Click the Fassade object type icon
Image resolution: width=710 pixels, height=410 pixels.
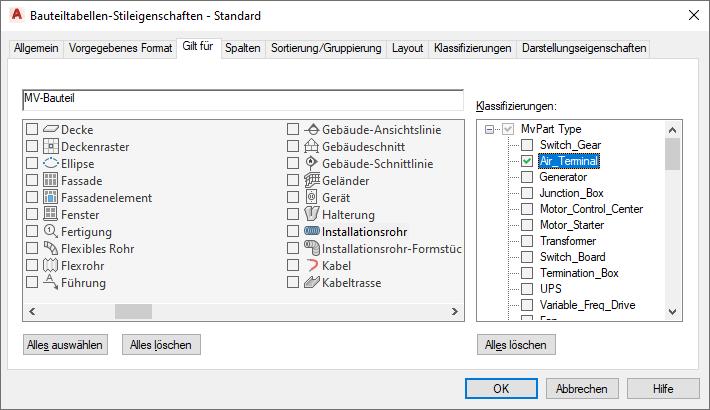(51, 181)
